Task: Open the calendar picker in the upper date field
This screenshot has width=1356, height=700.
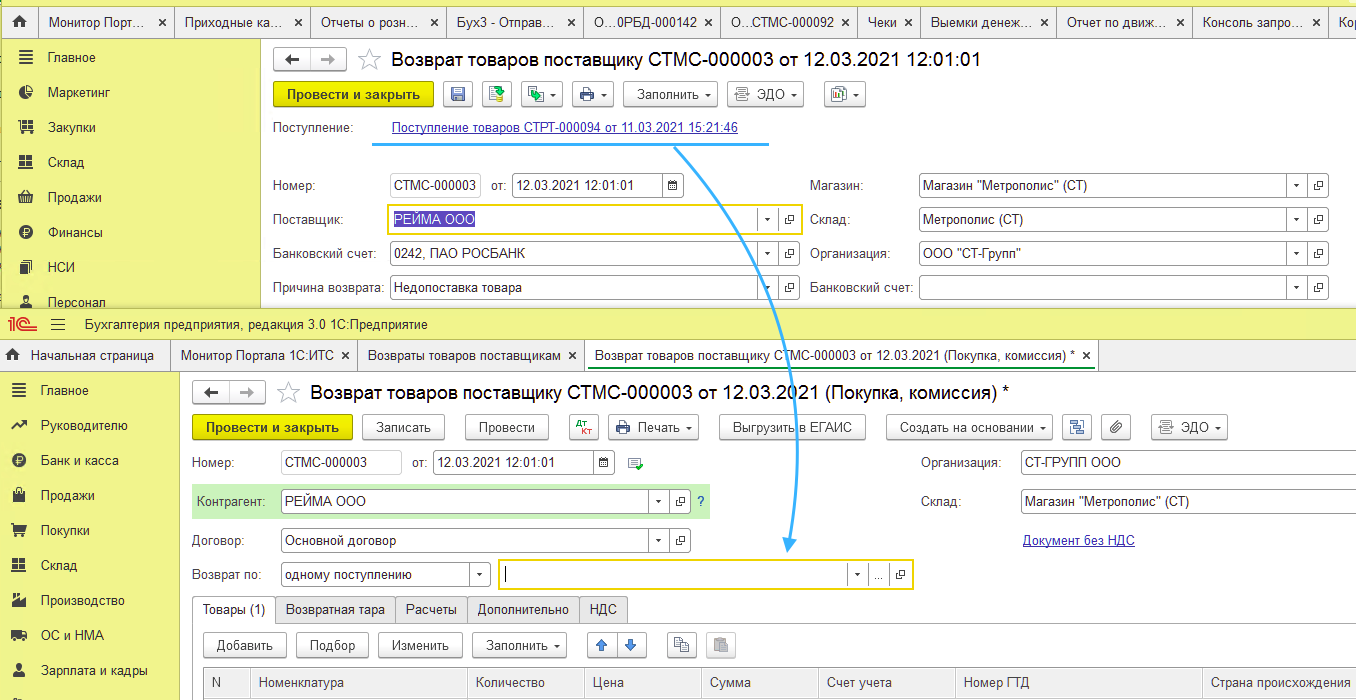Action: [673, 185]
